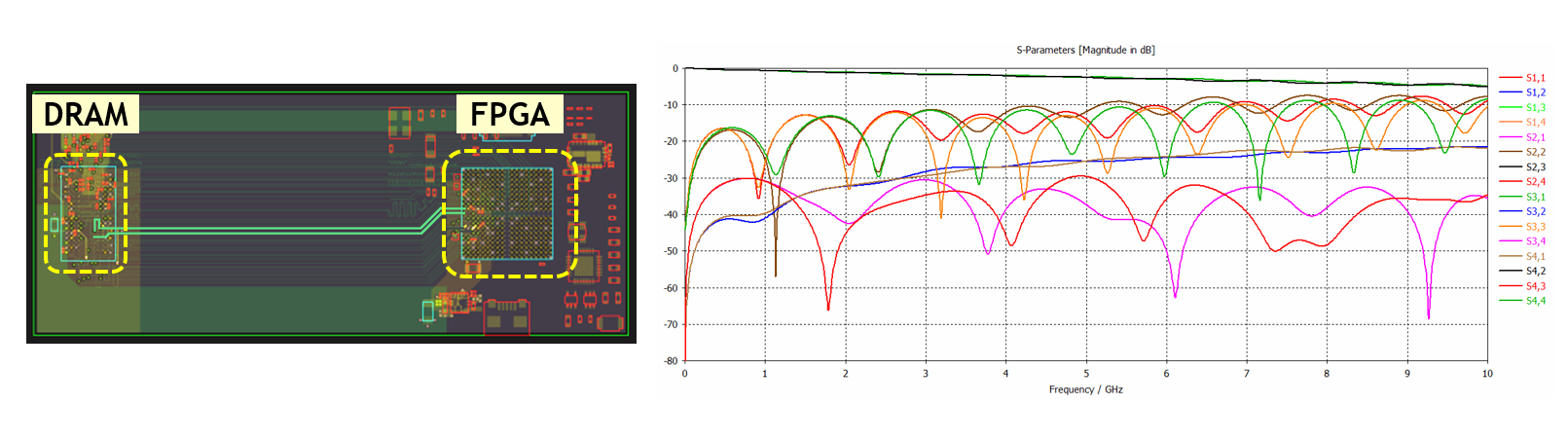Select the S2,2 legend entry
This screenshot has width=1568, height=442.
(x=1522, y=152)
